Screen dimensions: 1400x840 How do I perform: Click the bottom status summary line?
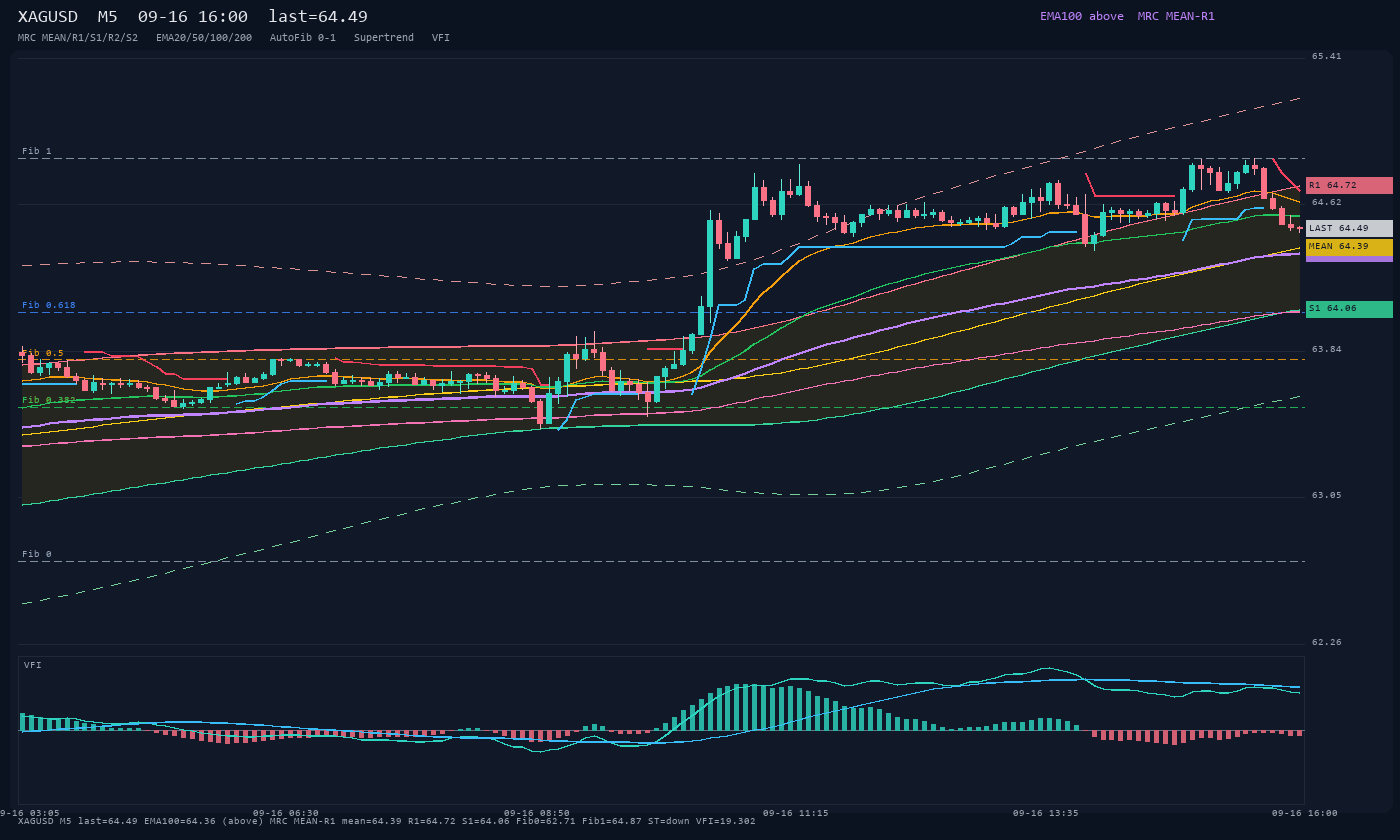coord(387,821)
